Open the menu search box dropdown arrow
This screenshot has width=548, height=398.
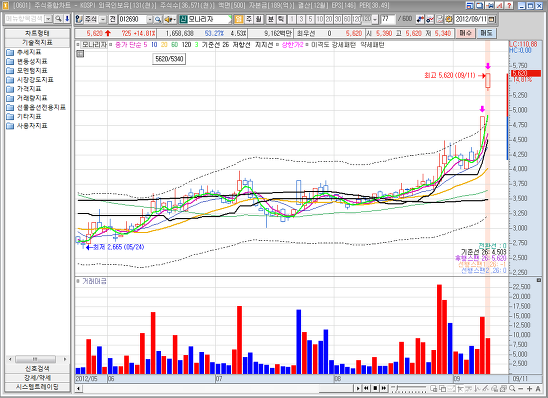tap(49, 19)
